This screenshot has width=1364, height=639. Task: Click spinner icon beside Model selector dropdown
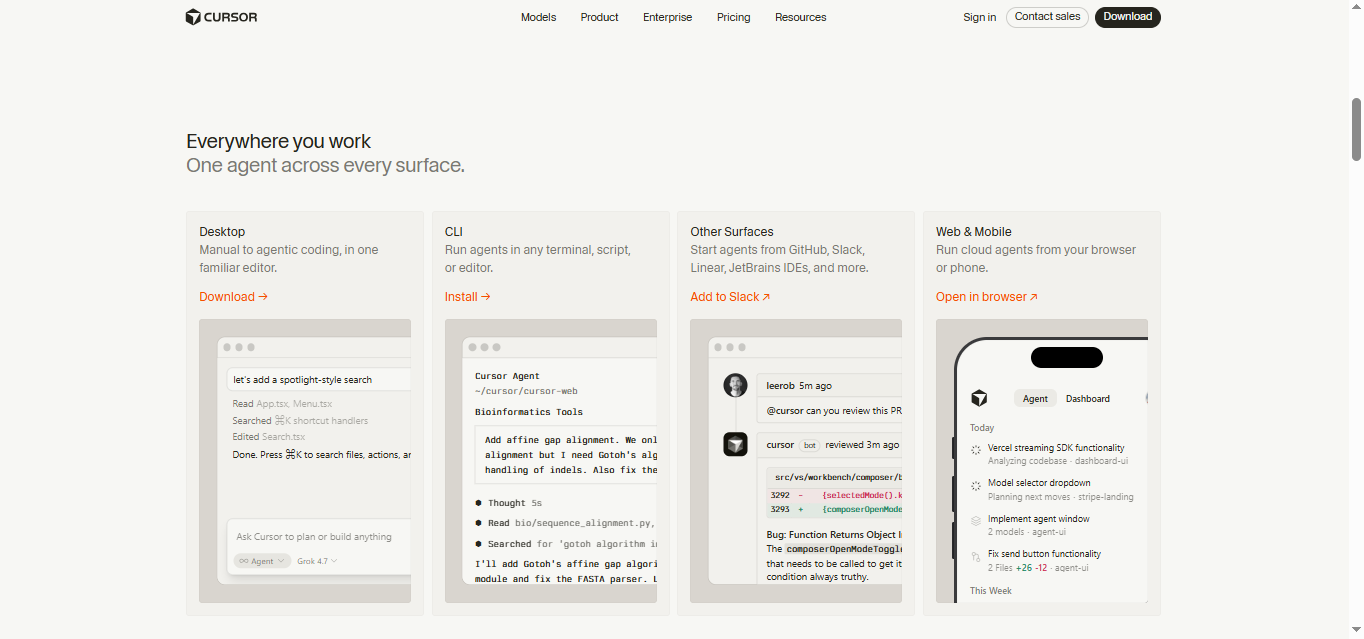(976, 485)
